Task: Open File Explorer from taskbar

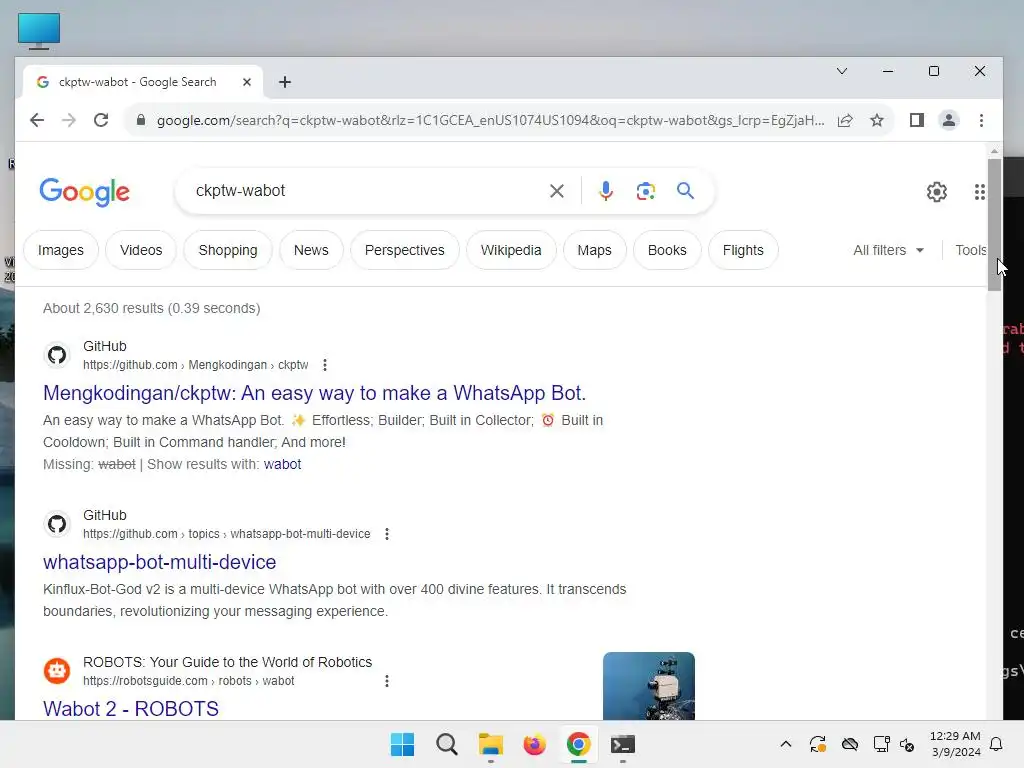Action: pos(490,744)
